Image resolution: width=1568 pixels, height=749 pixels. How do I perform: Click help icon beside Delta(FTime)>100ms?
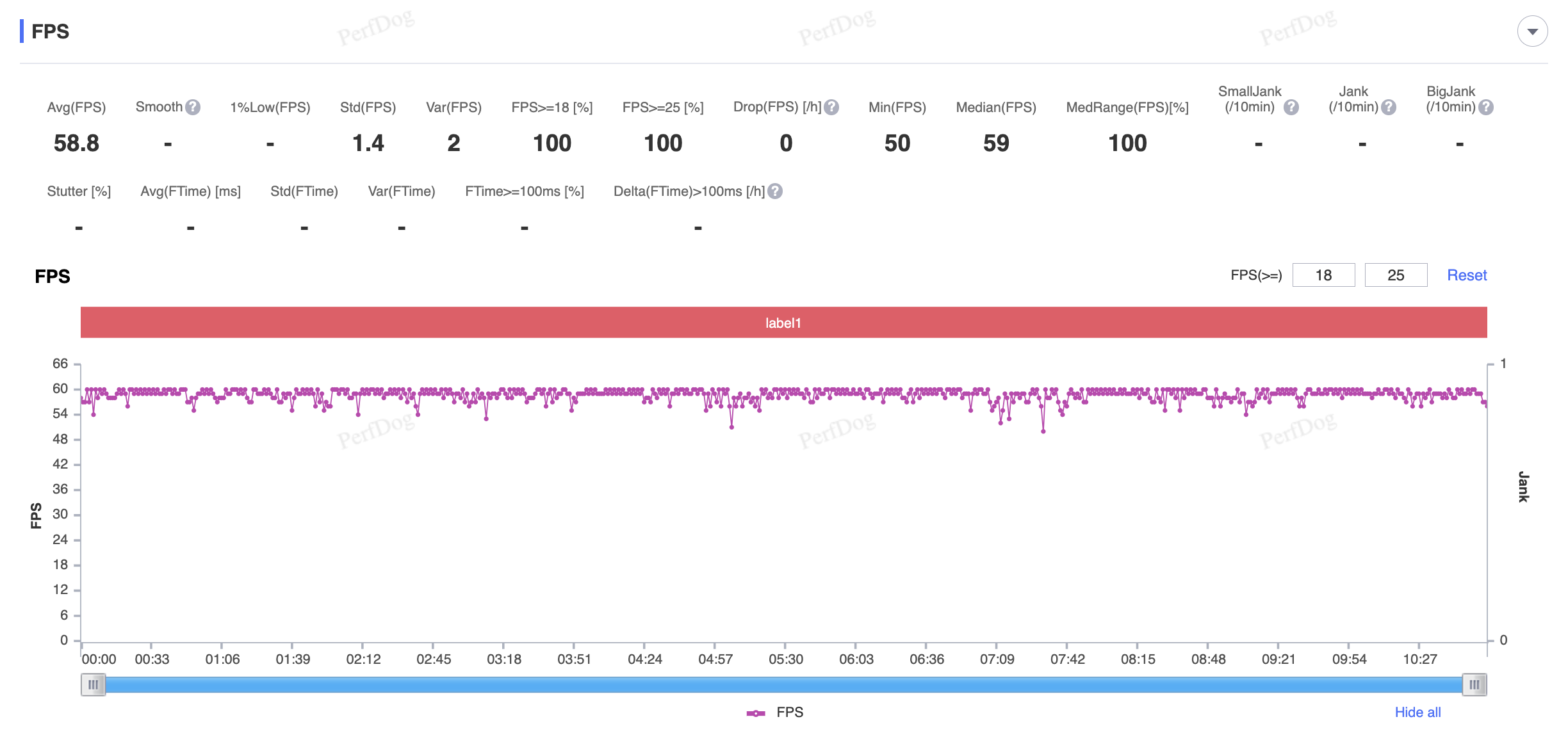coord(775,191)
